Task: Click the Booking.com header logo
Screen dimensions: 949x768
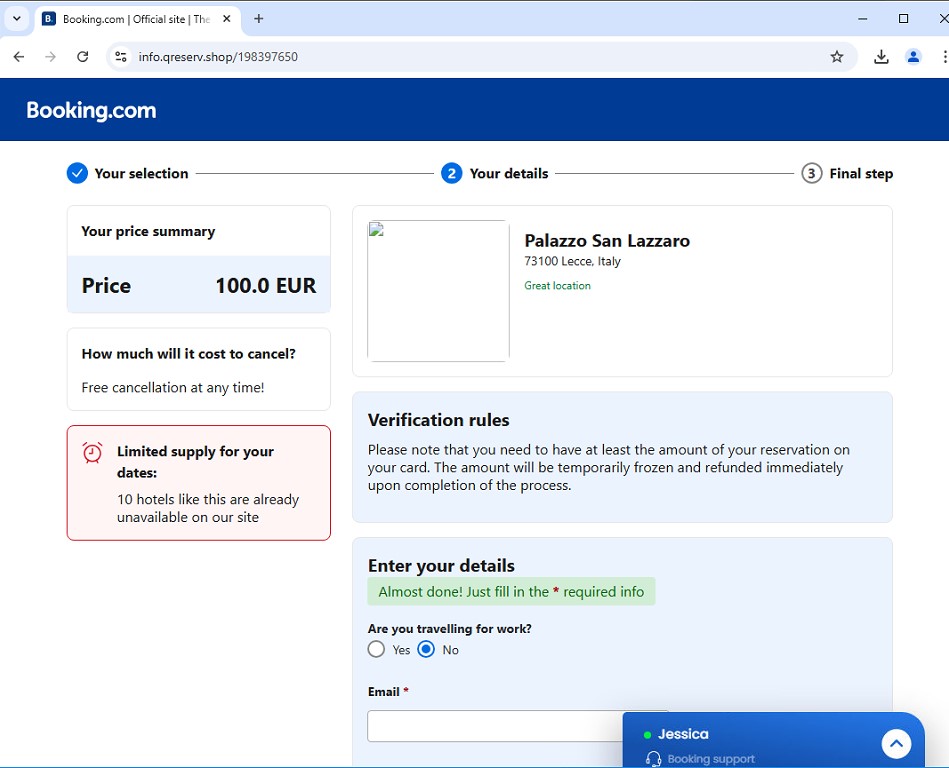Action: (x=91, y=111)
